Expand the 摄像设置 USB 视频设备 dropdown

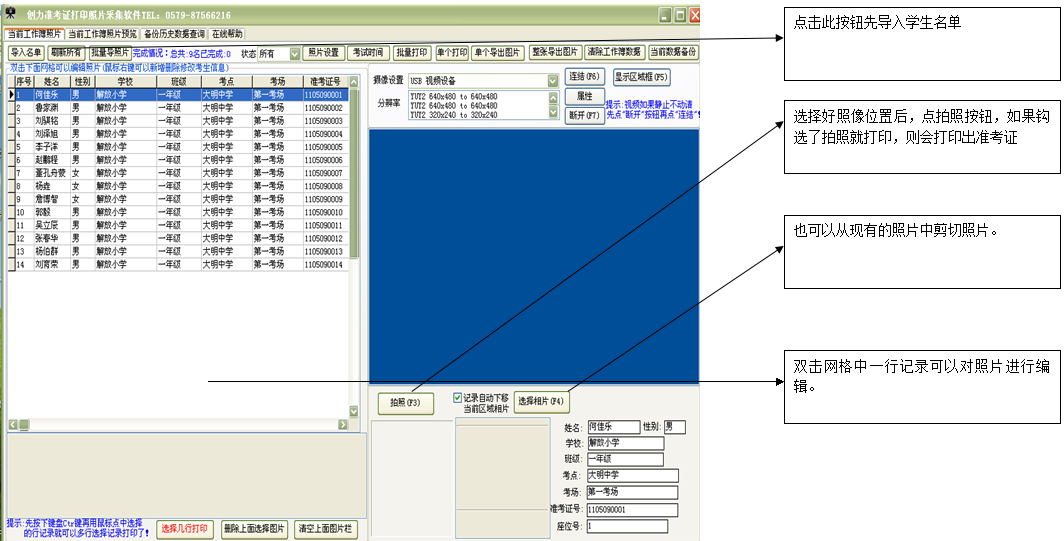pyautogui.click(x=553, y=81)
